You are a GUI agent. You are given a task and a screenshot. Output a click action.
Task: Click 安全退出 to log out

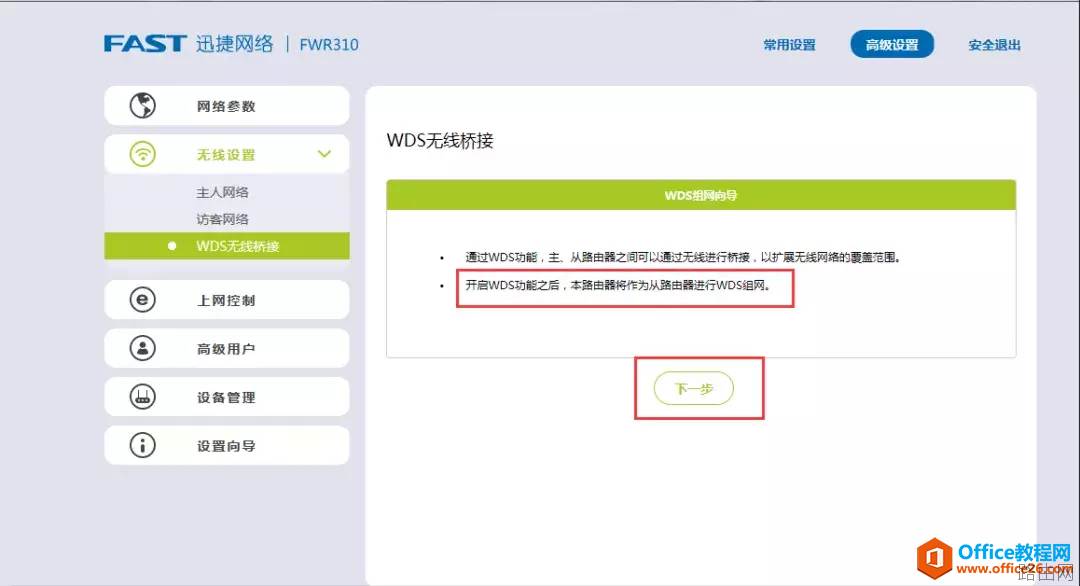pyautogui.click(x=993, y=44)
